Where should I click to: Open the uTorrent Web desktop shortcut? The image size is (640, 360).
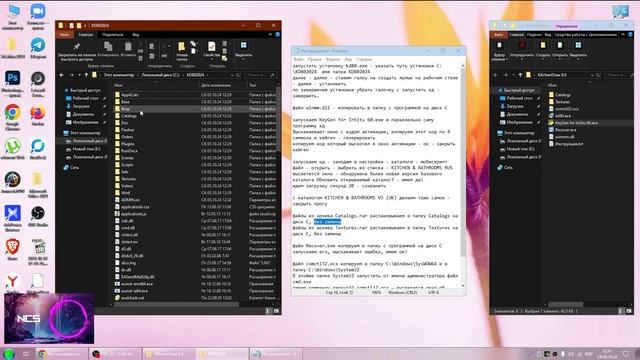[x=13, y=149]
